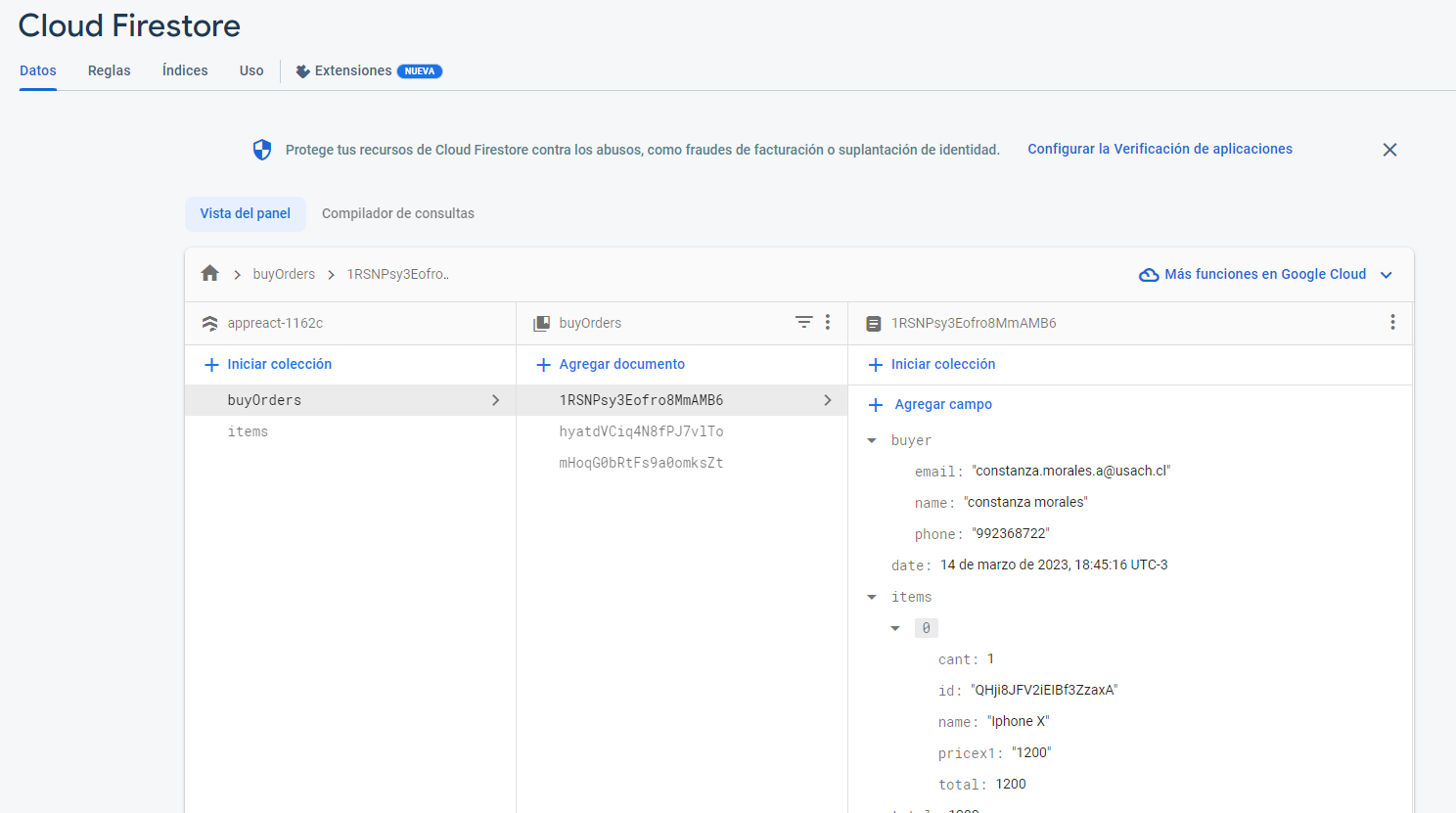Click the name value "constanza morales"

[1025, 502]
